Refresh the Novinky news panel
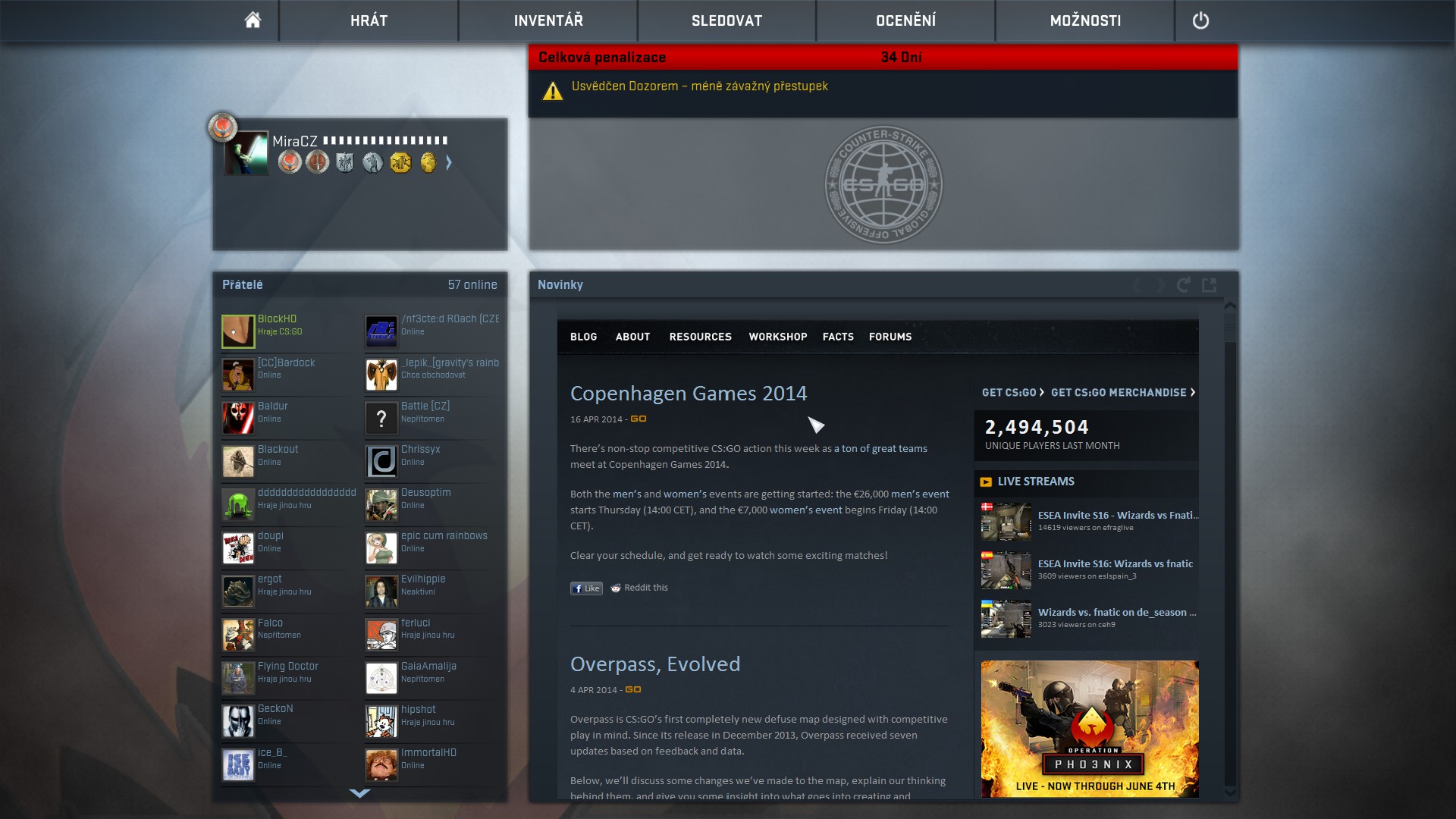Viewport: 1456px width, 819px height. coord(1183,285)
